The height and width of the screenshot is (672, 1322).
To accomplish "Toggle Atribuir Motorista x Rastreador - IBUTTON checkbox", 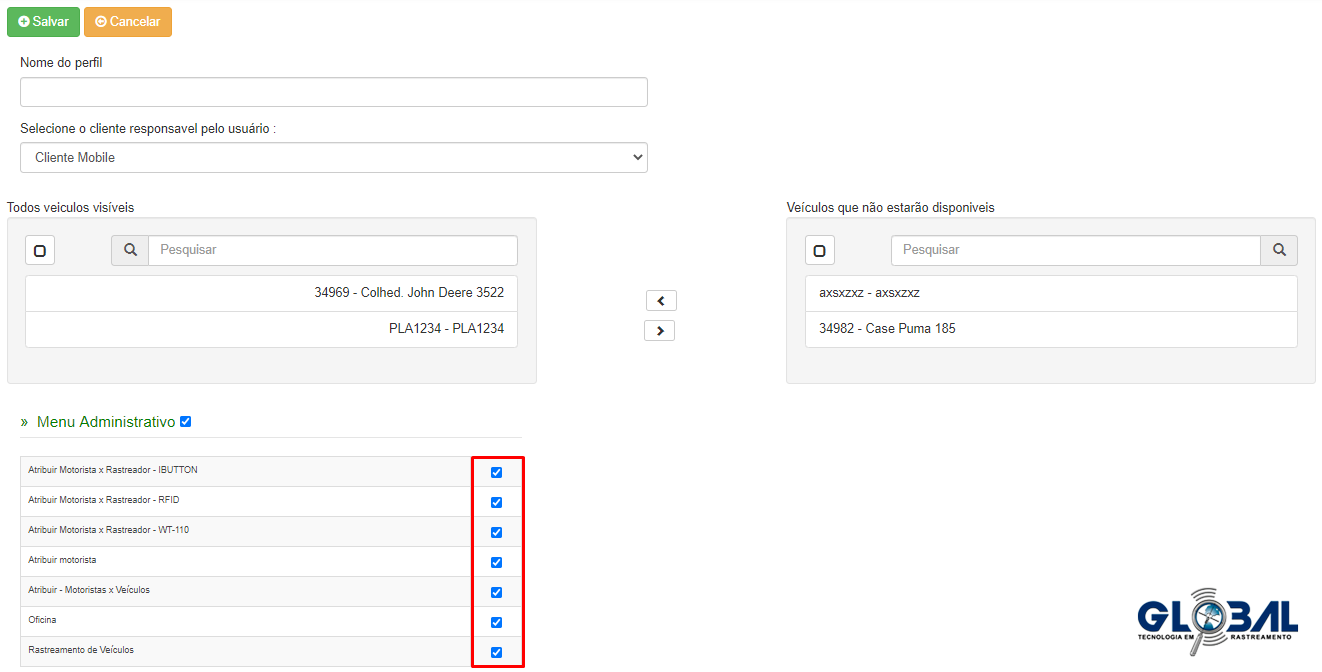I will pos(496,472).
